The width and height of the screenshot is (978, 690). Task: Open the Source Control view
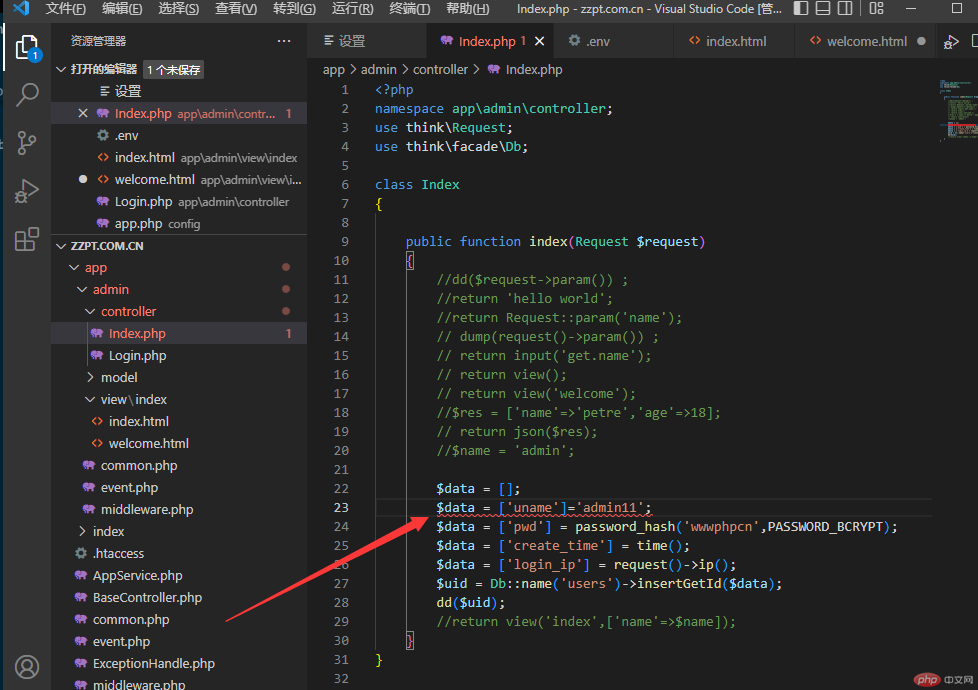(26, 143)
